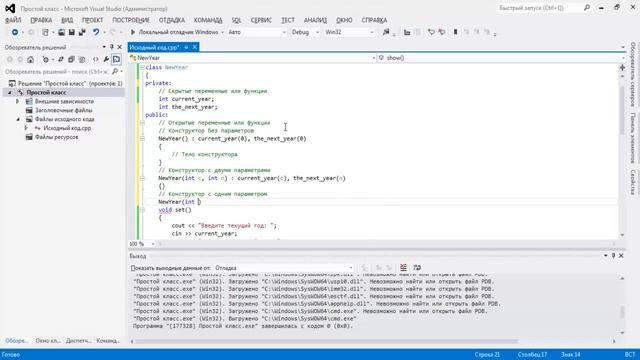Toggle word wrap in the Output panel
640x360 pixels.
417,268
